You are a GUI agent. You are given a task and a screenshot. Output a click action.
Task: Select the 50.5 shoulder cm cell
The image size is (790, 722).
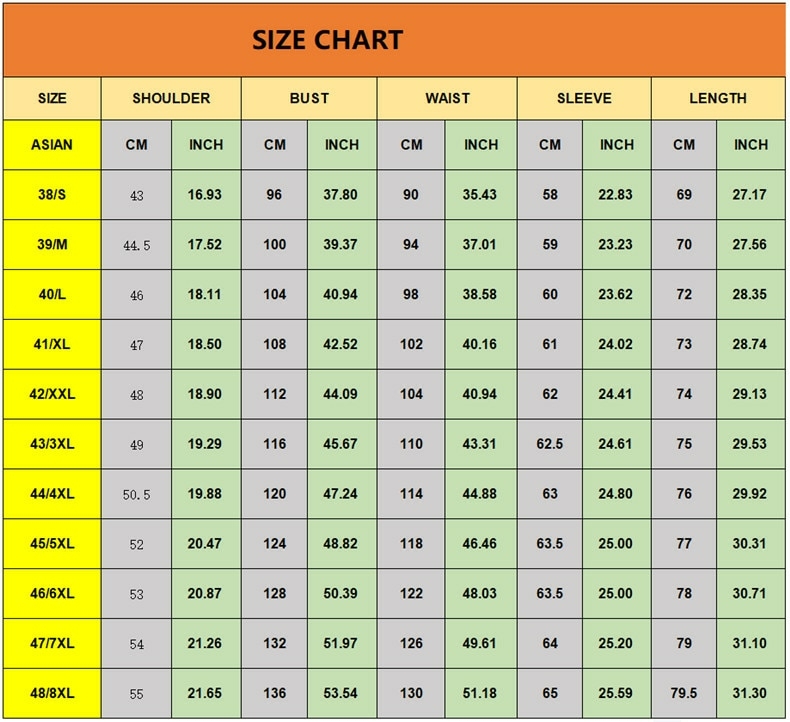[137, 494]
